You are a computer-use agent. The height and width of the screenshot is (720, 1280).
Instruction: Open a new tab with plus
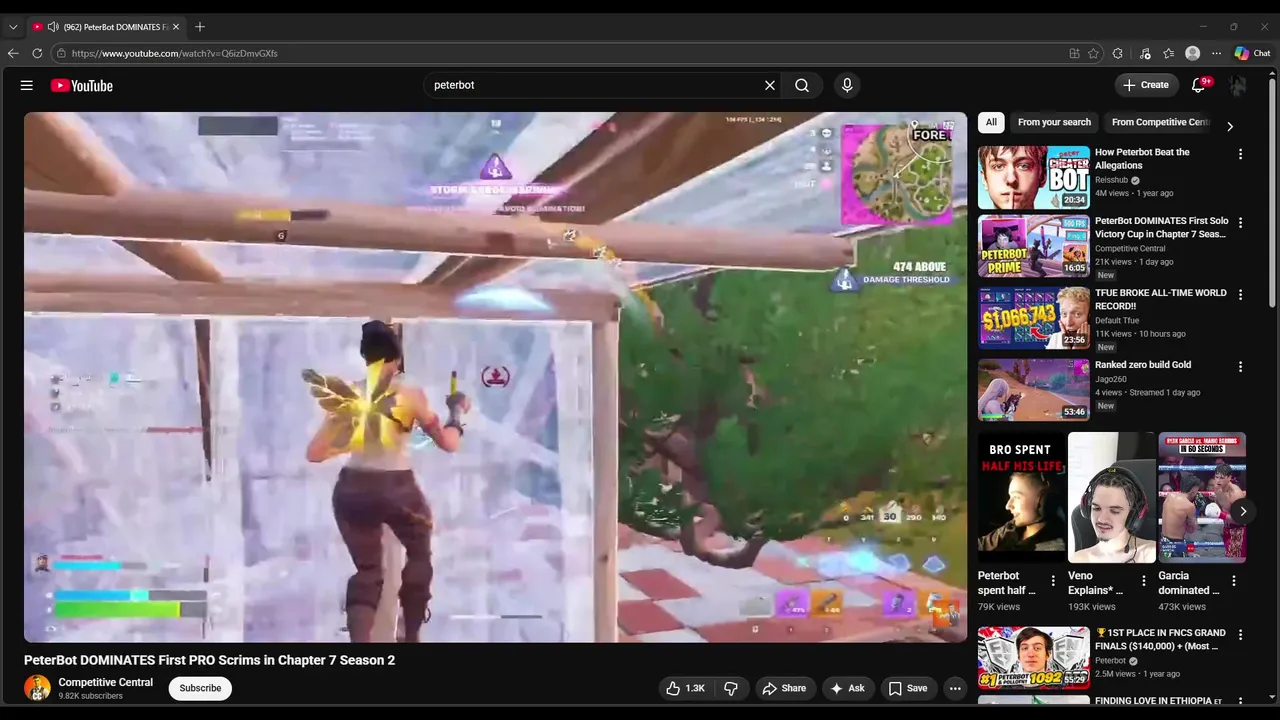pos(200,27)
